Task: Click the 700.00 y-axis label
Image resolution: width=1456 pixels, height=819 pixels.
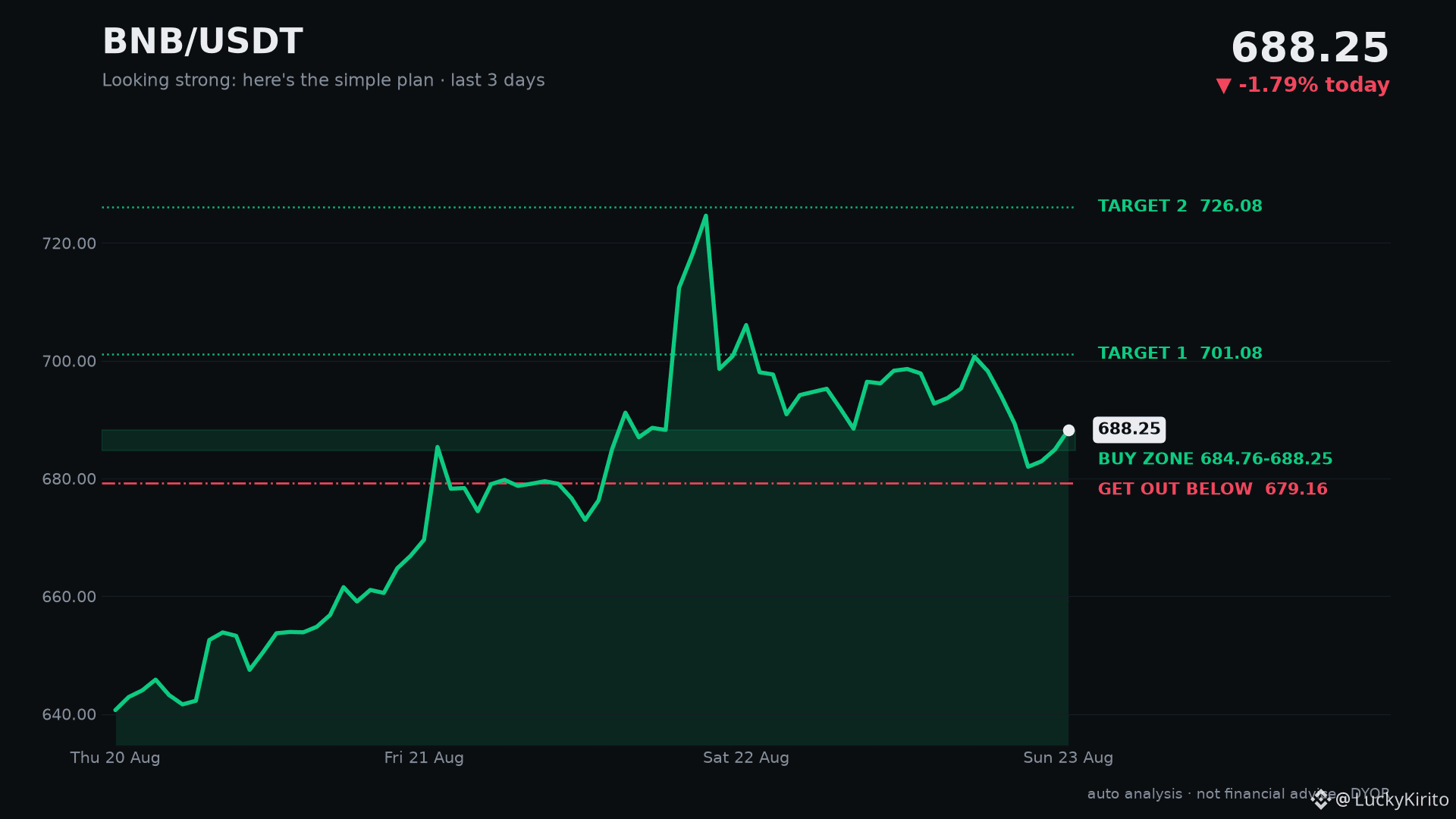Action: [x=69, y=361]
